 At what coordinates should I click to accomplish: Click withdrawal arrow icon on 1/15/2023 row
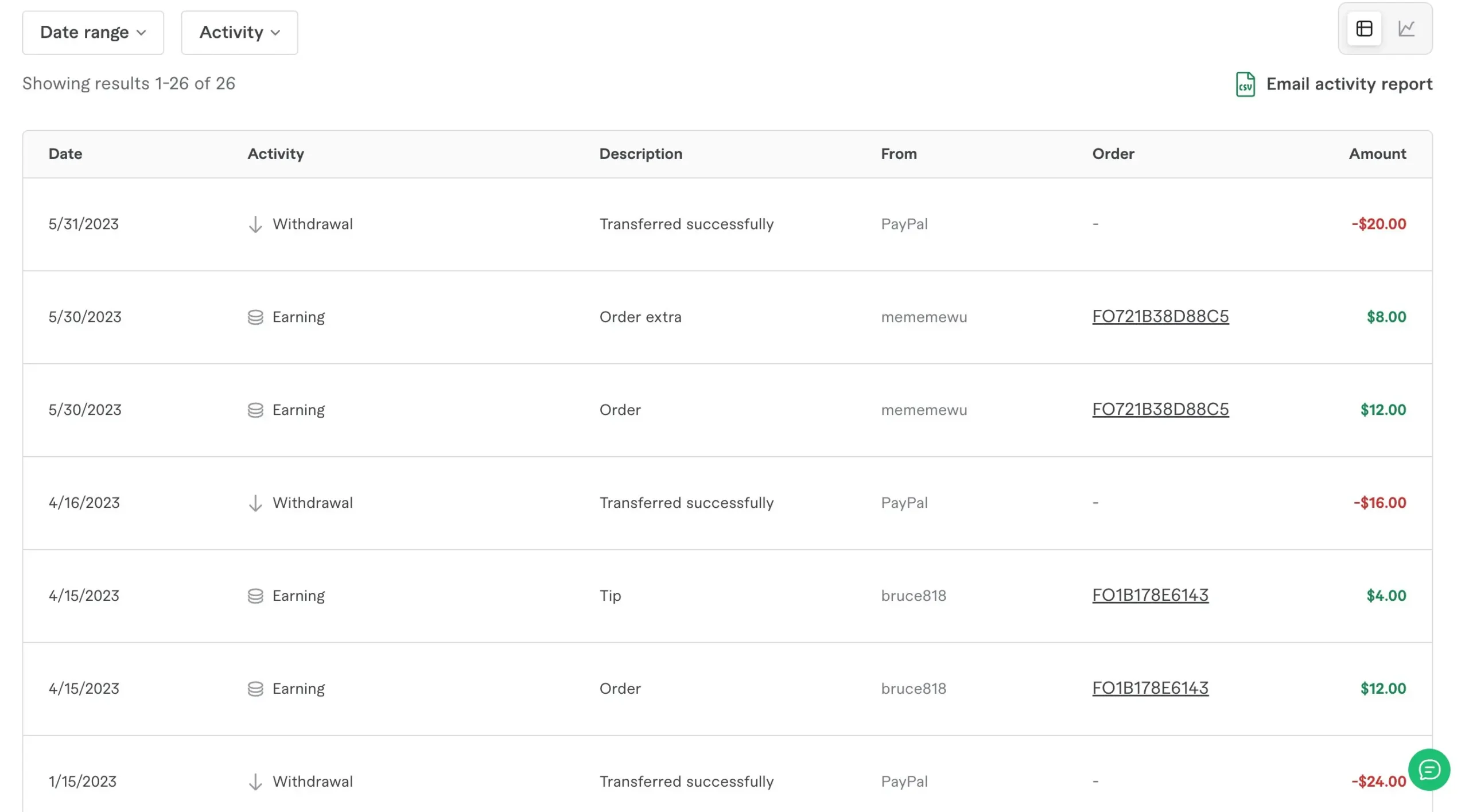[x=255, y=782]
